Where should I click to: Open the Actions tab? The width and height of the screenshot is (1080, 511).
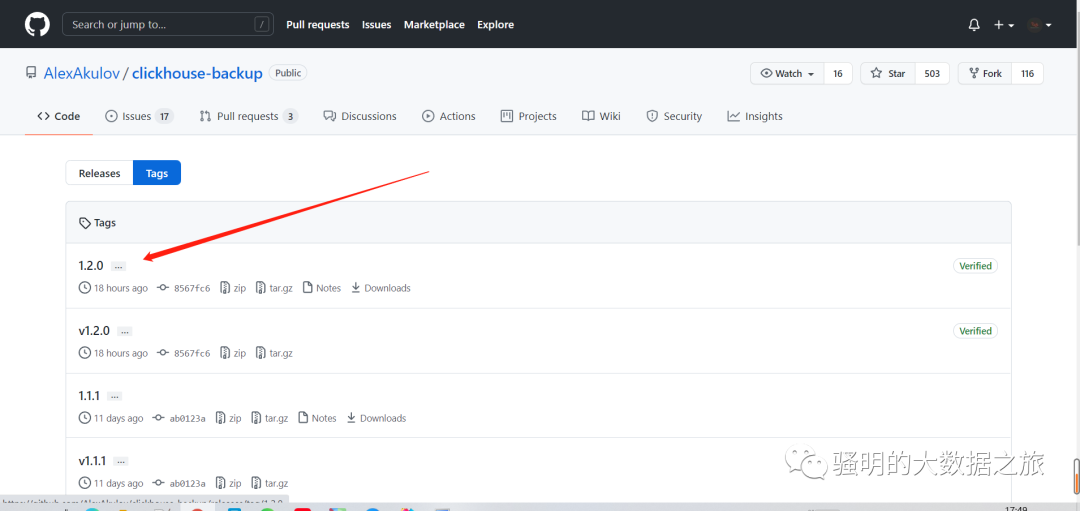(448, 116)
